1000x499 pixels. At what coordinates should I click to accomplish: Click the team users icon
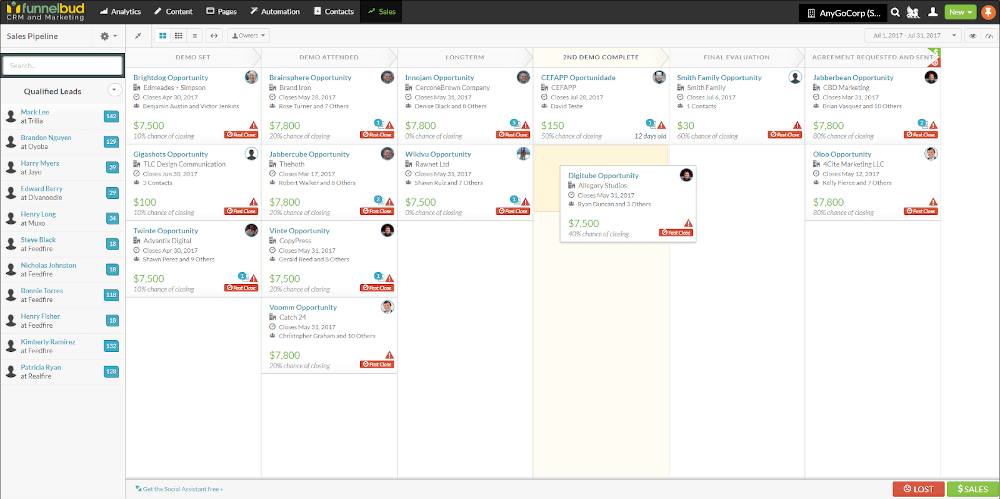[x=913, y=12]
